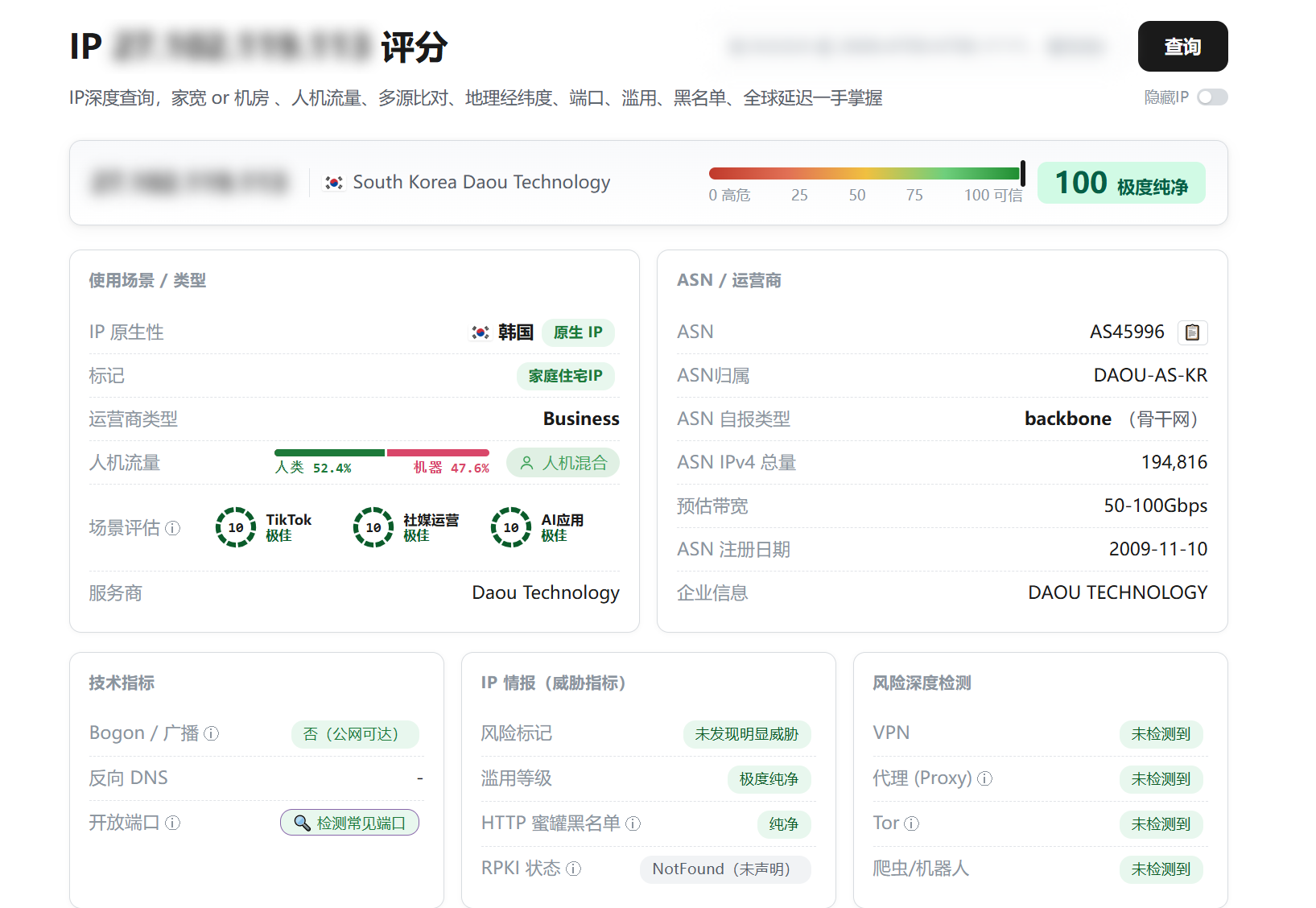This screenshot has height=908, width=1316.
Task: Click the 194,816 IPv4 total value
Action: click(x=1174, y=462)
